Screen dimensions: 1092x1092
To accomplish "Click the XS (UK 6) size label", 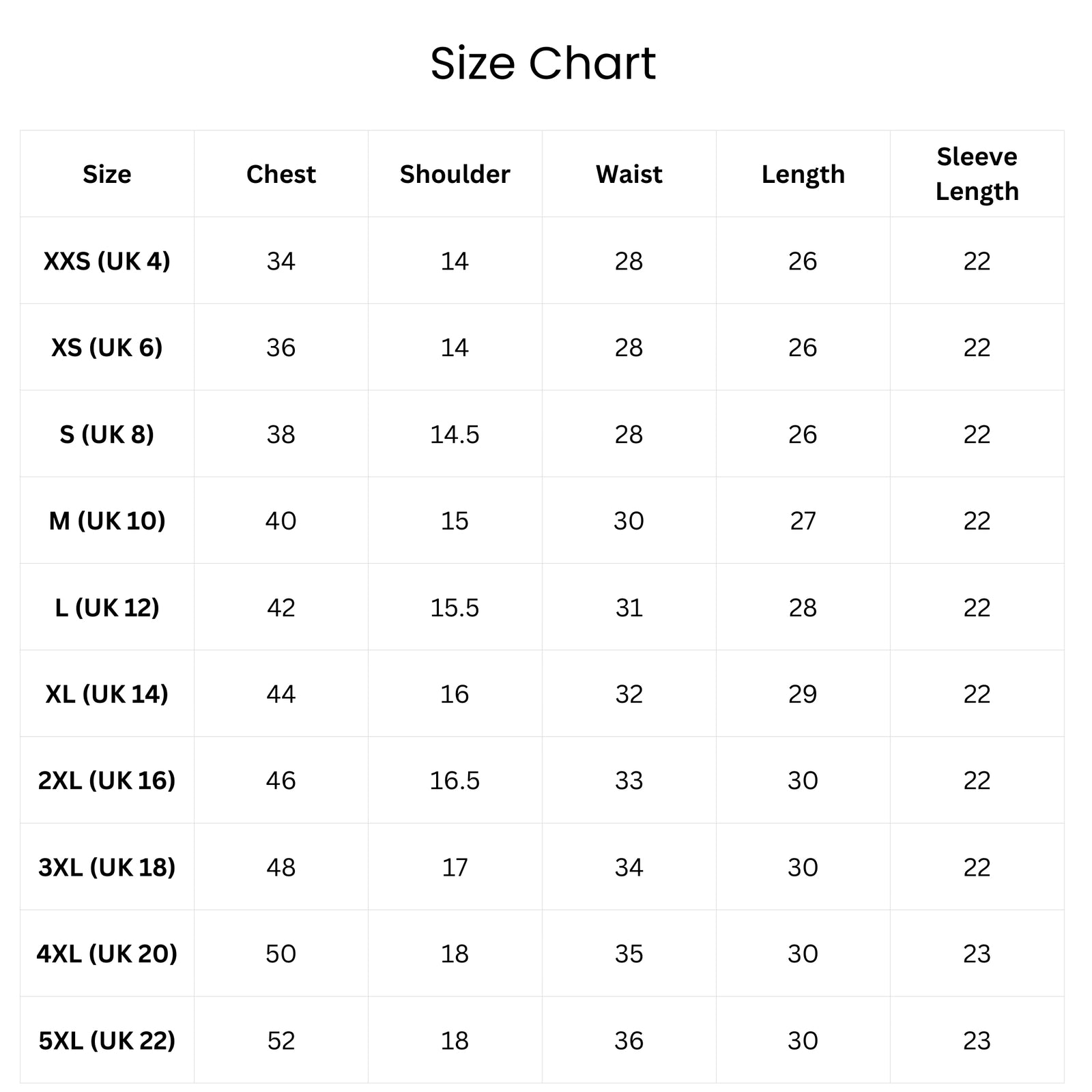I will pyautogui.click(x=107, y=347).
